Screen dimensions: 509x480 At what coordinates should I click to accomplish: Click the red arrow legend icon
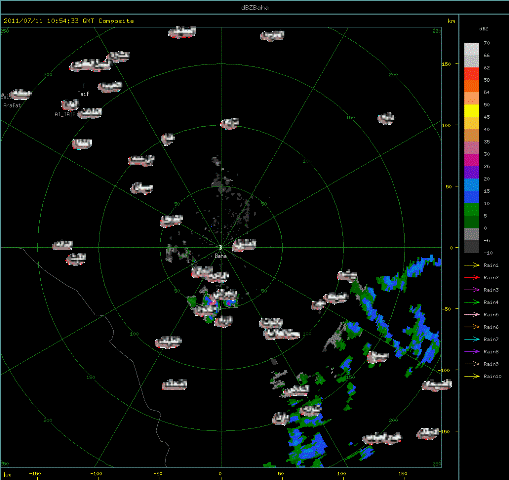point(472,278)
